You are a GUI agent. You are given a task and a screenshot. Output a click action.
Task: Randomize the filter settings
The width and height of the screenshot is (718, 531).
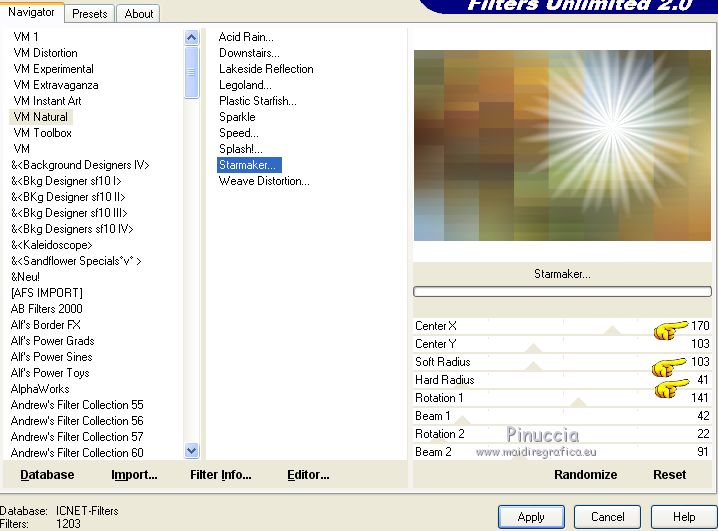pos(585,475)
